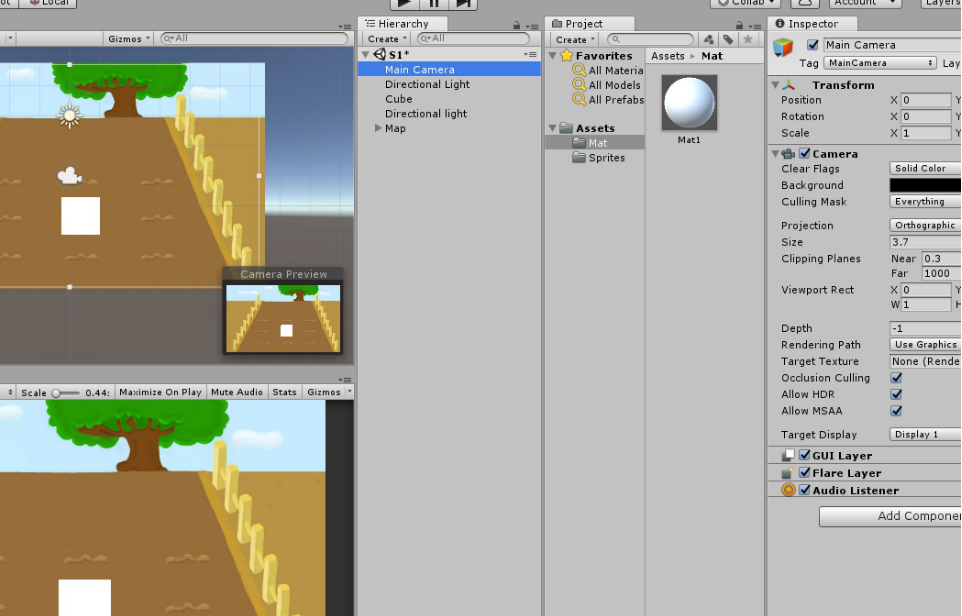962x616 pixels.
Task: Open the Tag MainCamera dropdown
Action: tap(880, 63)
